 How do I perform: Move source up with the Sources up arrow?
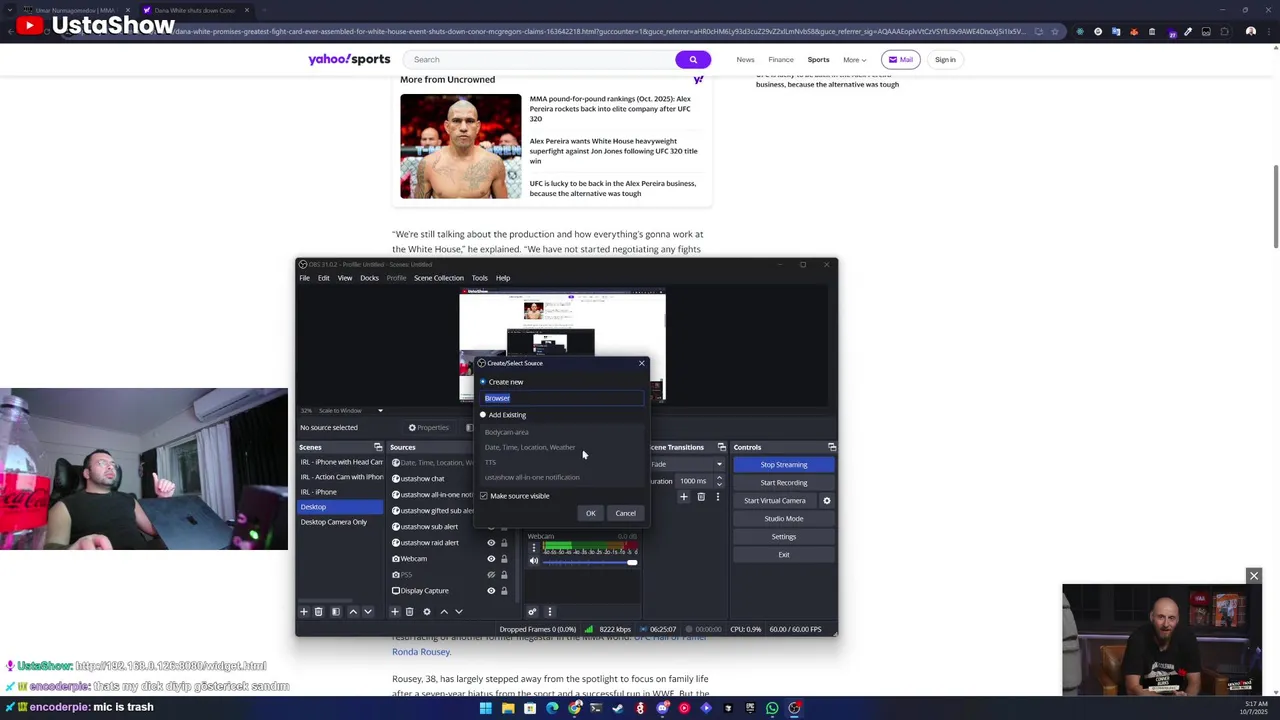tap(444, 611)
